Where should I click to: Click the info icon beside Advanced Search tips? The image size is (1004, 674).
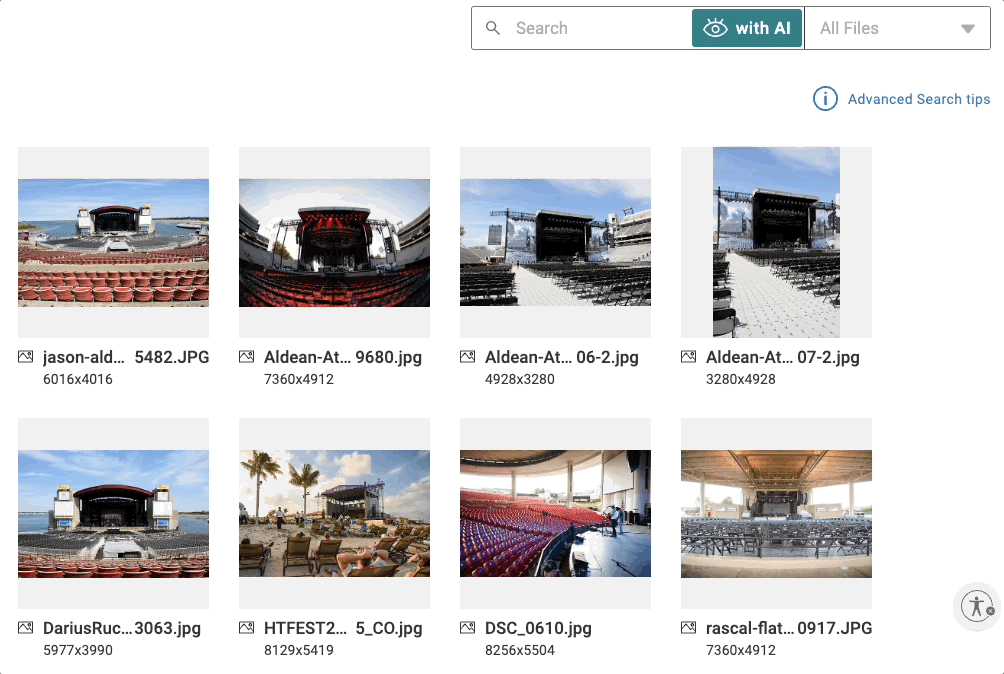(x=825, y=99)
